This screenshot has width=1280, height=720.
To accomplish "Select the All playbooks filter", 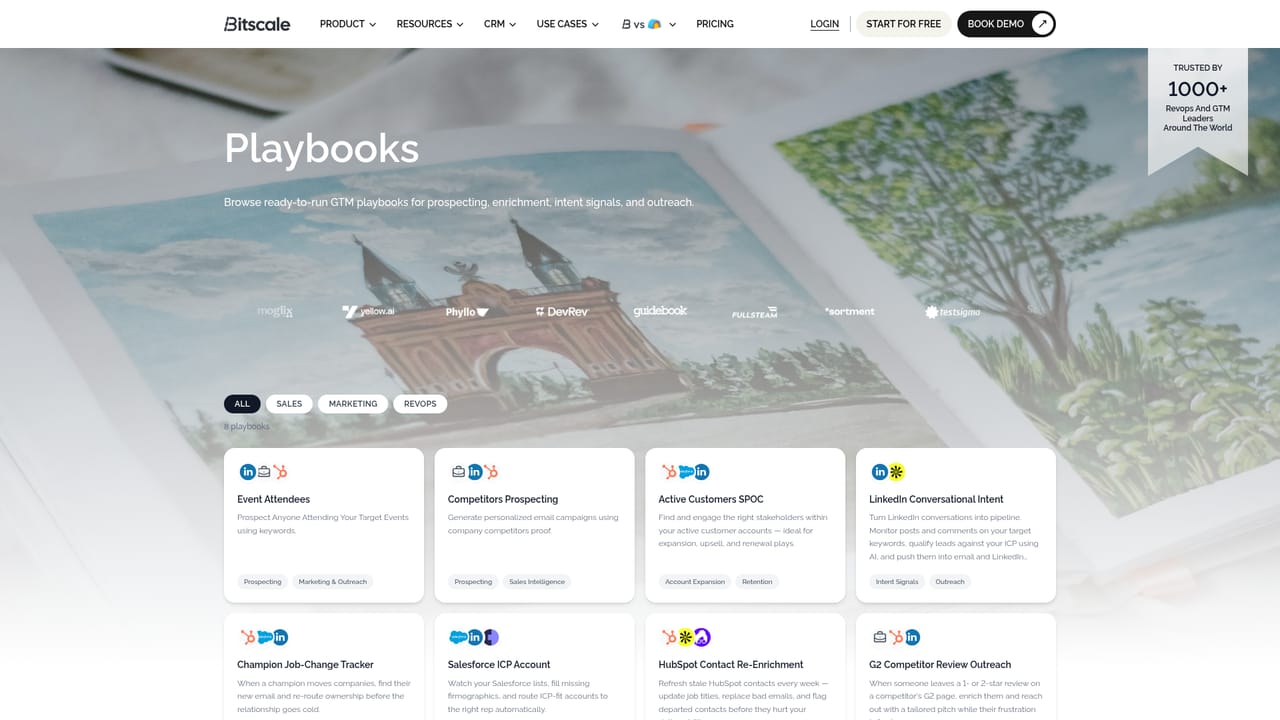I will [242, 404].
